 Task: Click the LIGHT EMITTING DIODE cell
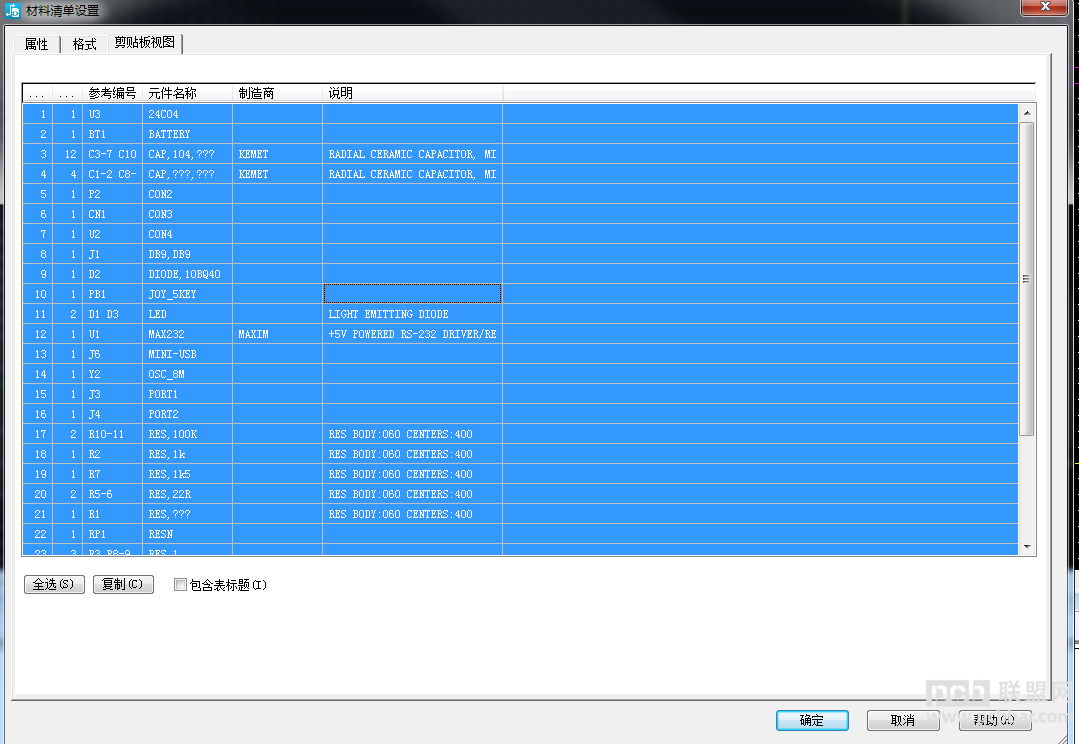point(412,314)
